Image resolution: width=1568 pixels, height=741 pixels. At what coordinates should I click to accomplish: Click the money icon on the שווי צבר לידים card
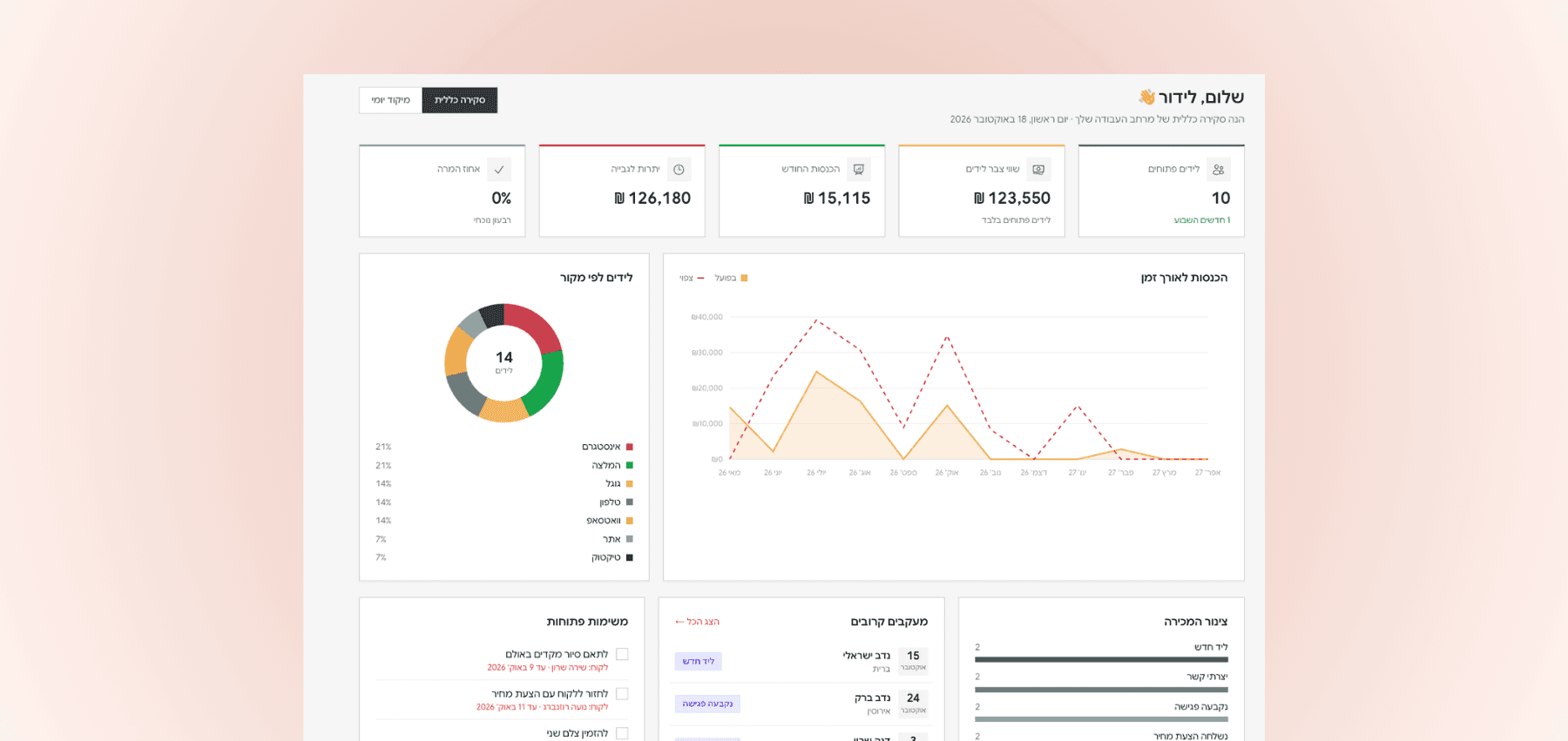pyautogui.click(x=1038, y=170)
